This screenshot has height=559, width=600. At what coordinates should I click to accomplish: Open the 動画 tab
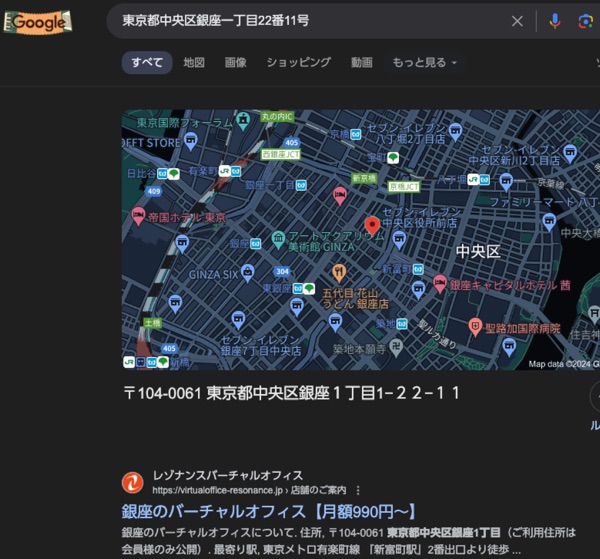click(x=362, y=62)
